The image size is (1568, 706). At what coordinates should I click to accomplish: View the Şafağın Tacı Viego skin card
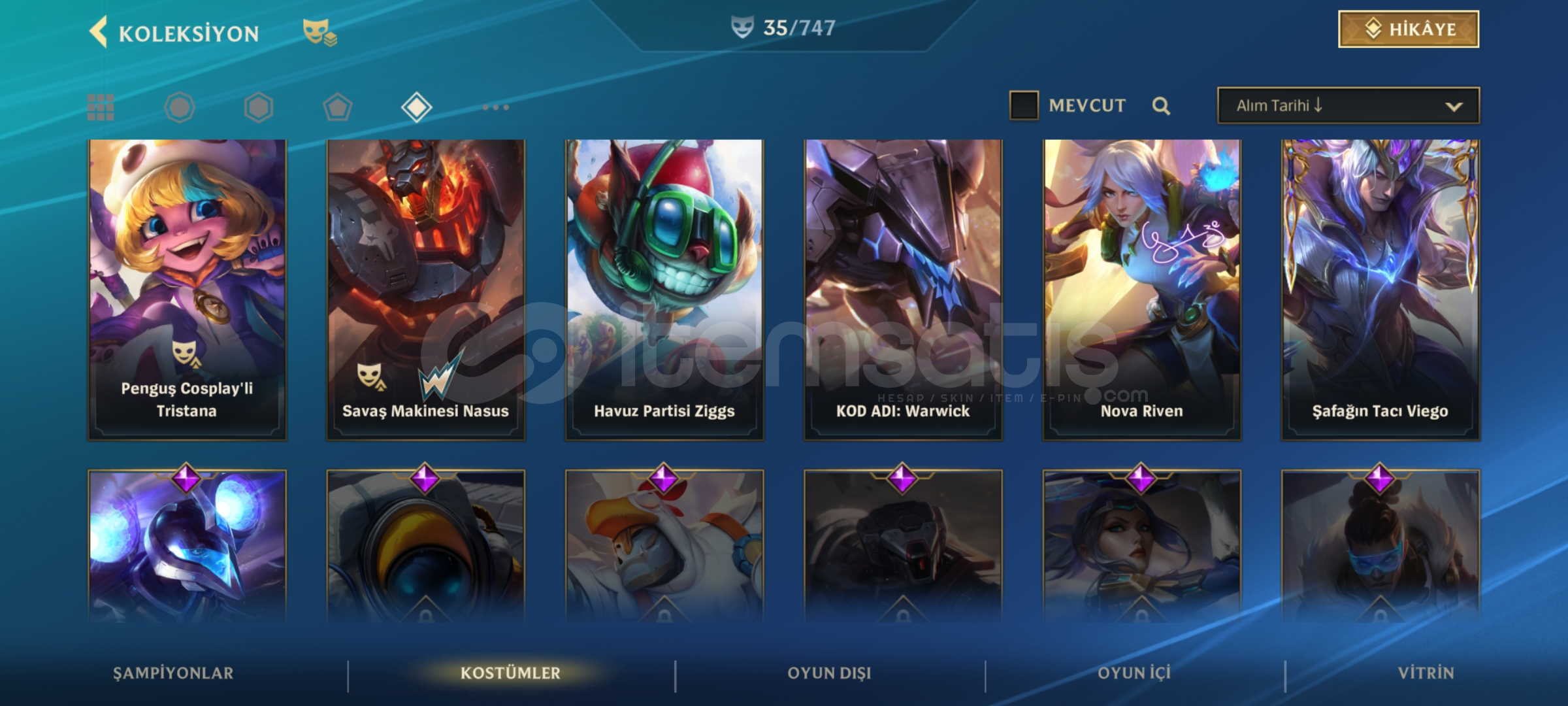point(1380,290)
